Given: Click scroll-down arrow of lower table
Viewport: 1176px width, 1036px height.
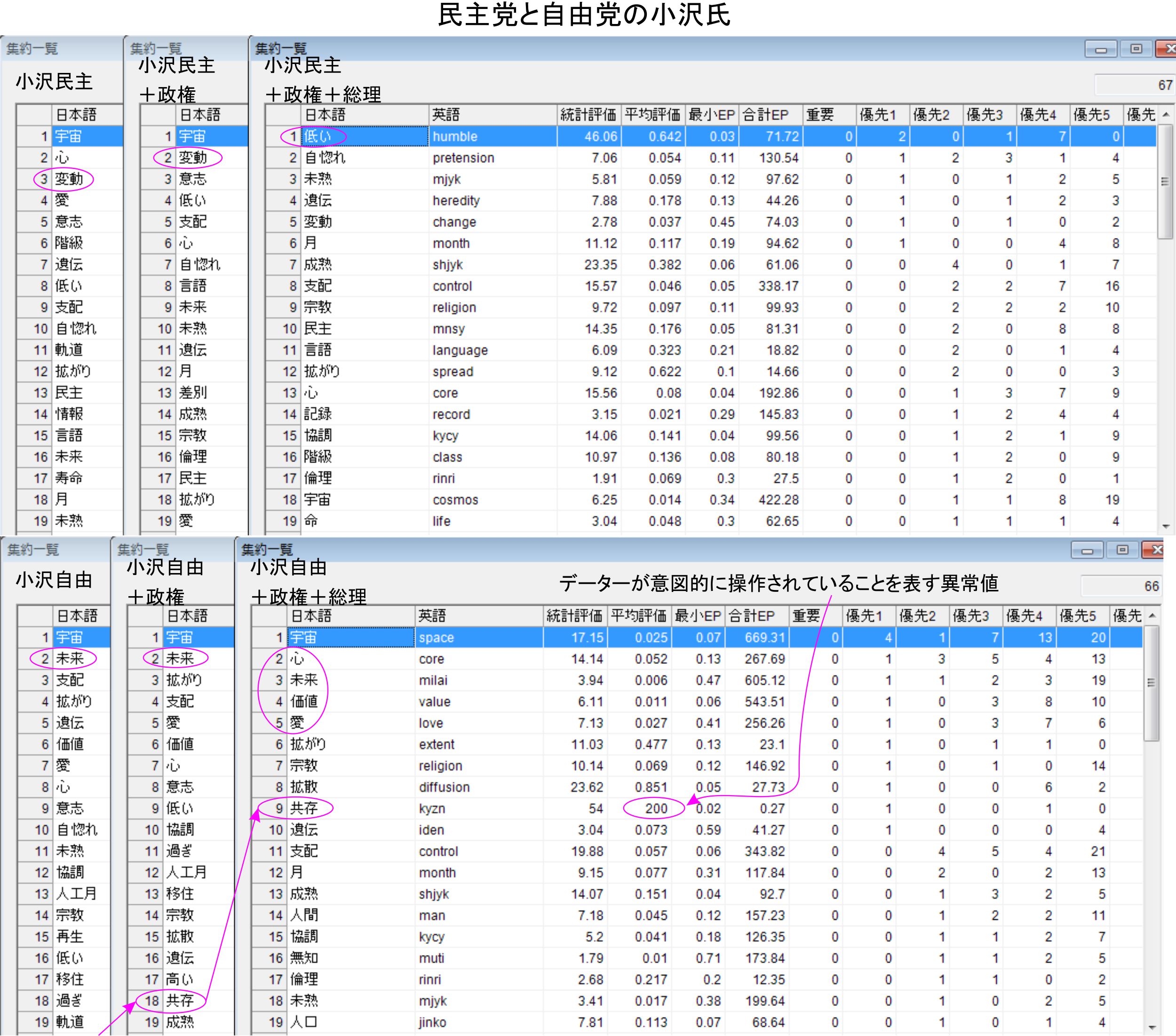Looking at the screenshot, I should 1152,1028.
